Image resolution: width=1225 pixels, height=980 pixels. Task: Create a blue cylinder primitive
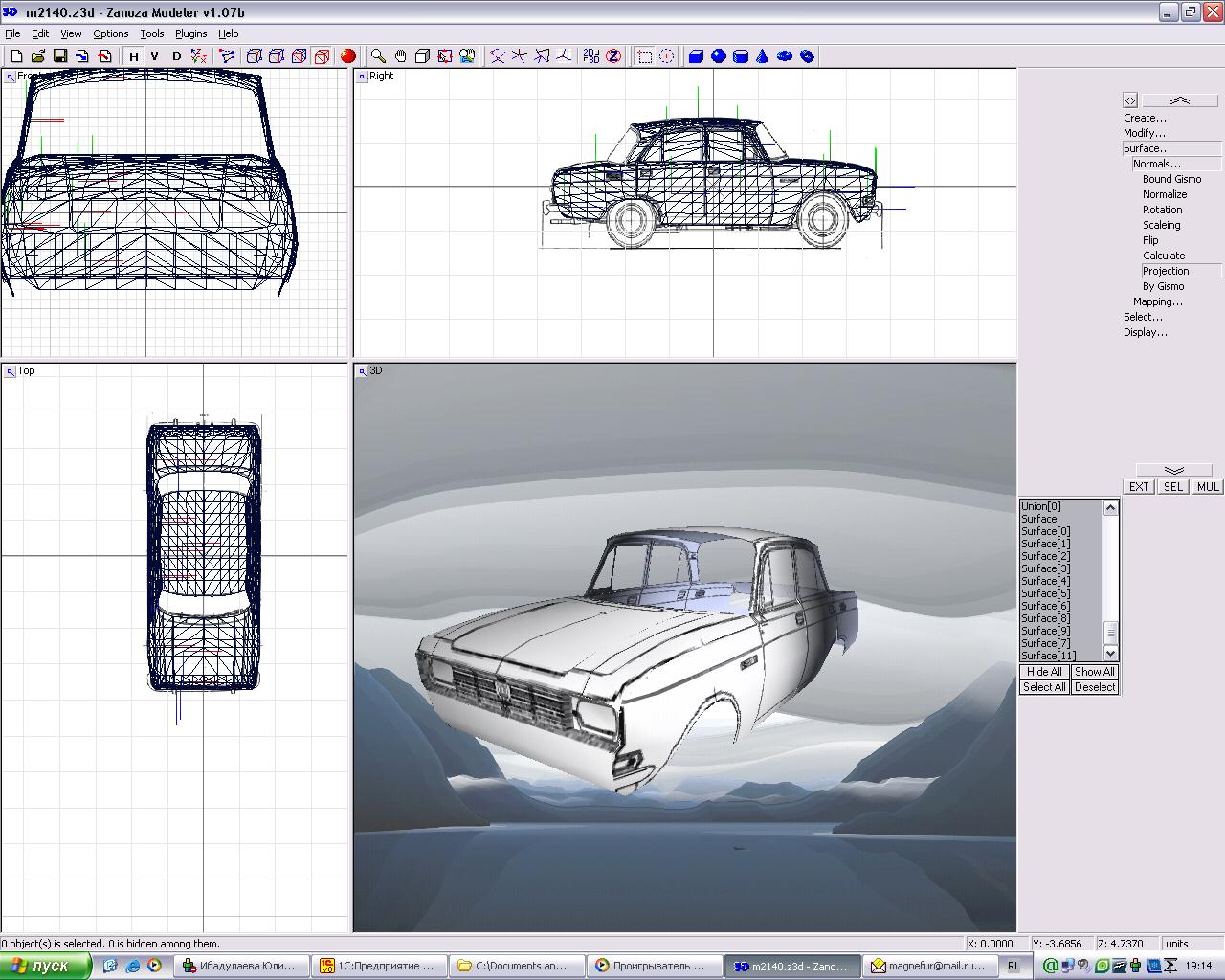coord(741,56)
